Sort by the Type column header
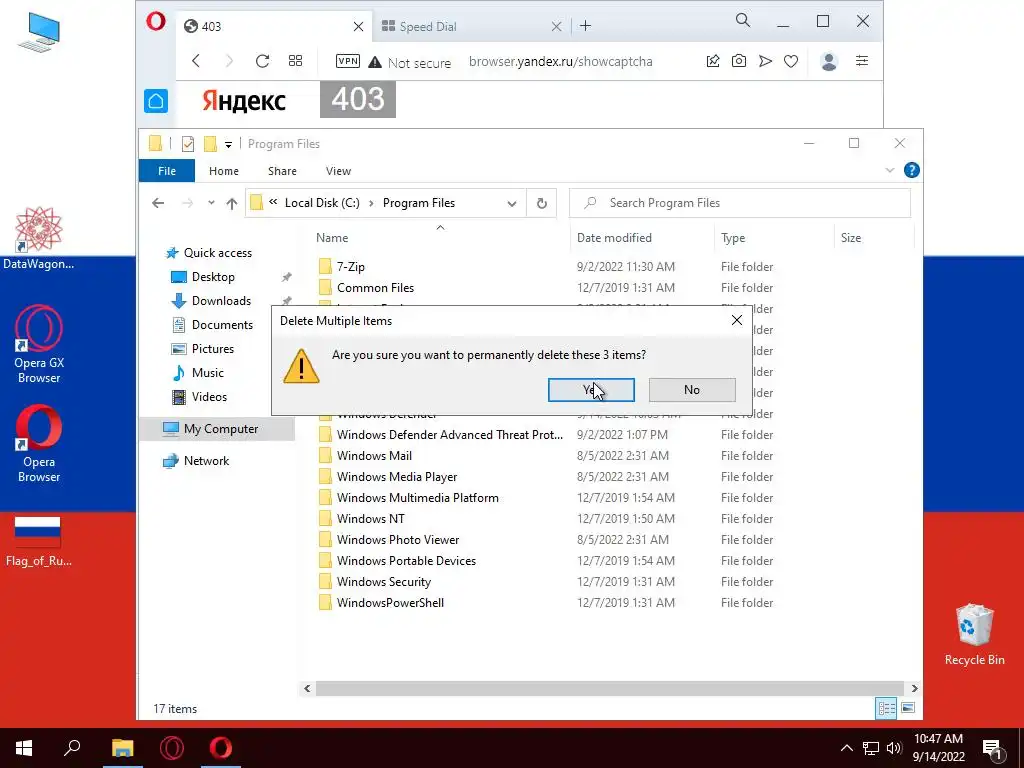The width and height of the screenshot is (1024, 768). pyautogui.click(x=733, y=238)
